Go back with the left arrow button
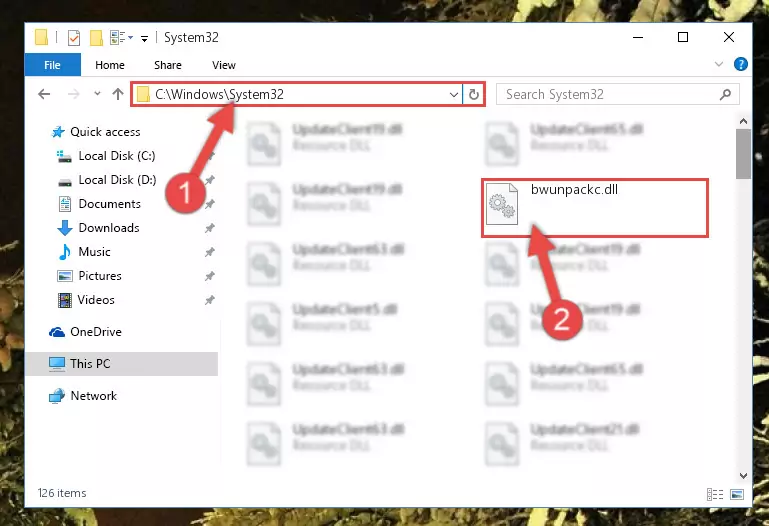Viewport: 769px width, 526px height. (44, 94)
